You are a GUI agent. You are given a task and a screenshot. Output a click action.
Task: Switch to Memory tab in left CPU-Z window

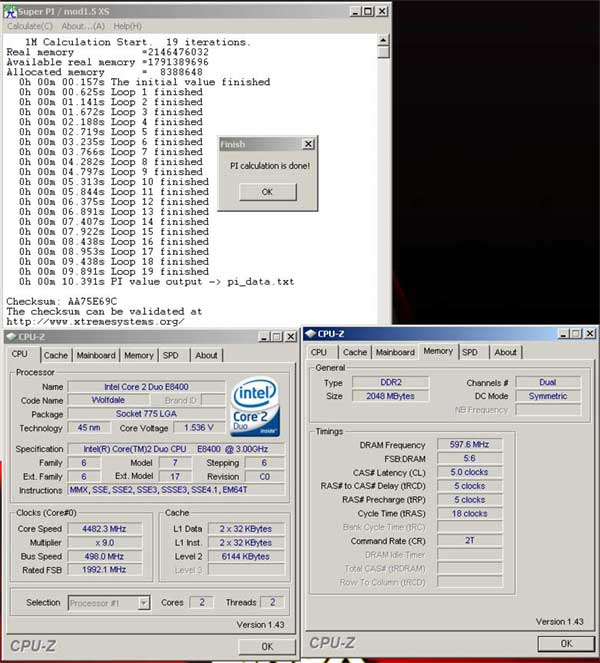click(x=139, y=356)
